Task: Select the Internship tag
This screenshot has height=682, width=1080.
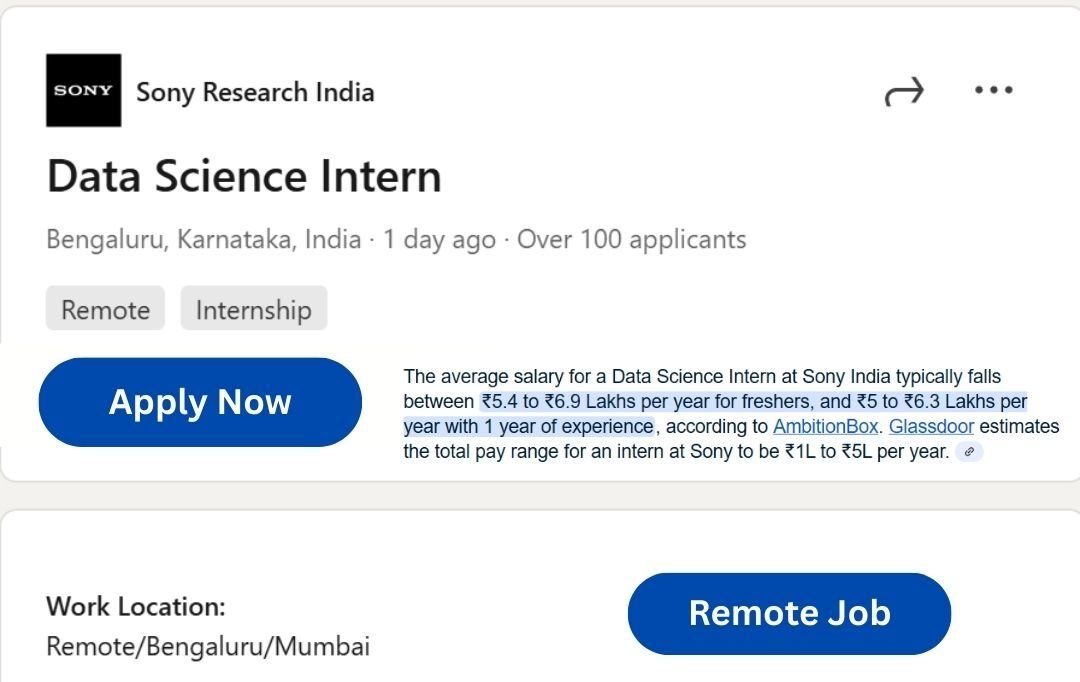Action: tap(253, 310)
